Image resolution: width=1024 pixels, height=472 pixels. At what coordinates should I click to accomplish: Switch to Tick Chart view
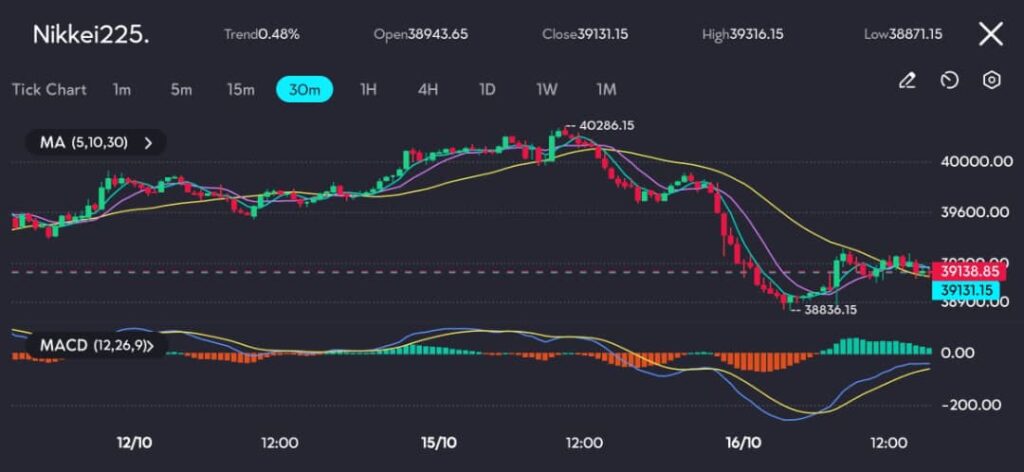click(49, 90)
